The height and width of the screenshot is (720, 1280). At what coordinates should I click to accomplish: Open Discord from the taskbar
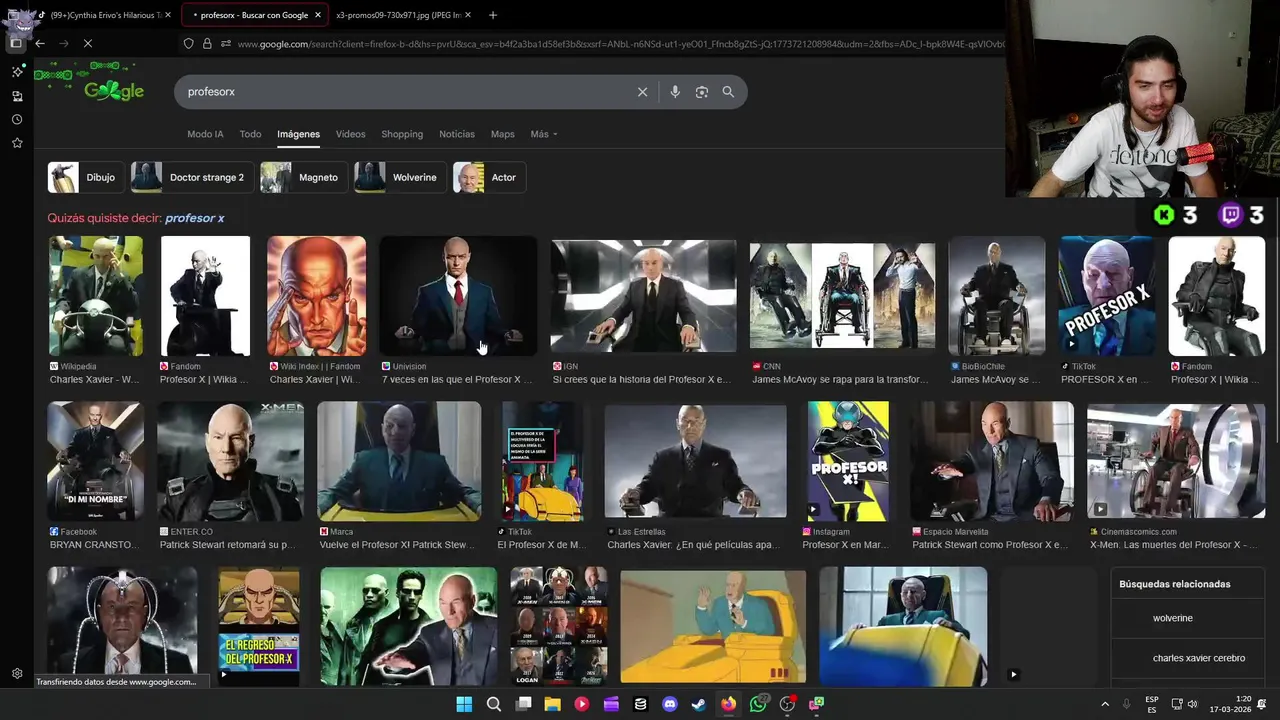[x=670, y=704]
